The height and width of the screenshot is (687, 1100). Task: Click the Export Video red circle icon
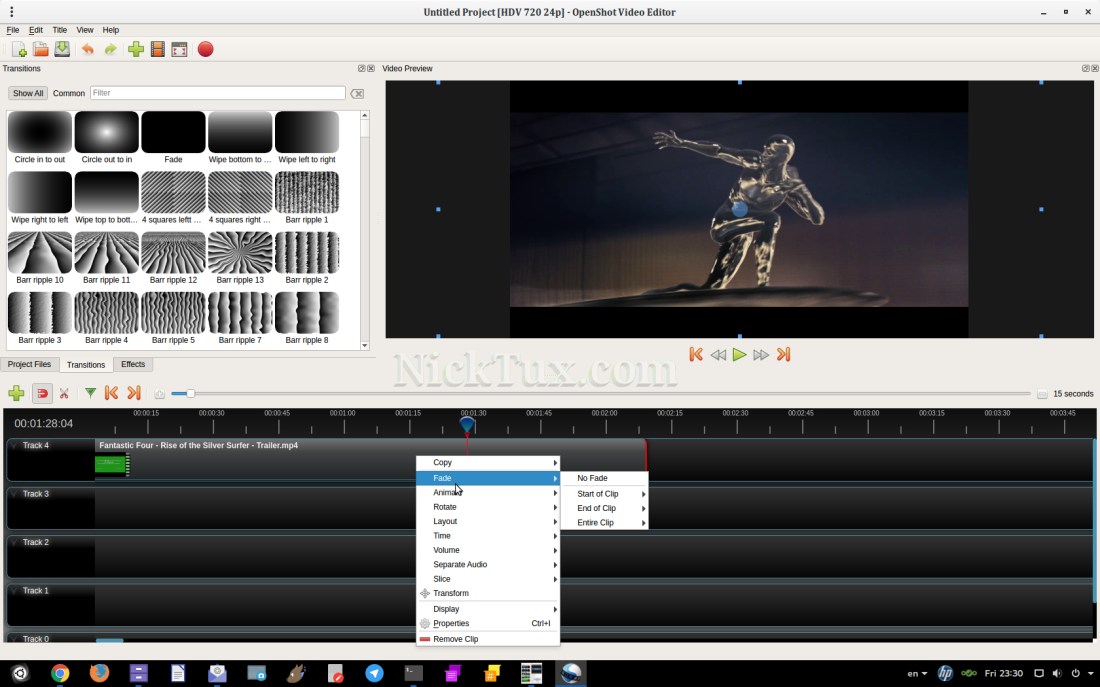click(205, 49)
